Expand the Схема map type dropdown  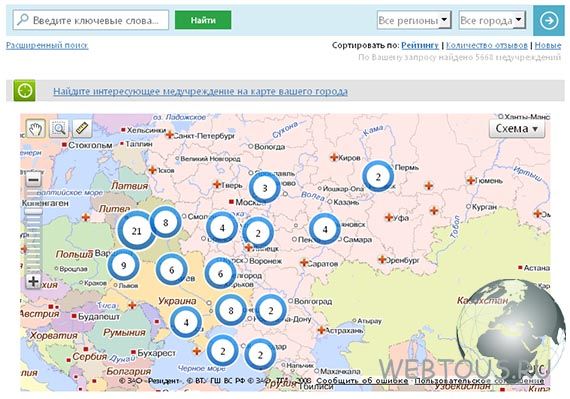tap(517, 129)
